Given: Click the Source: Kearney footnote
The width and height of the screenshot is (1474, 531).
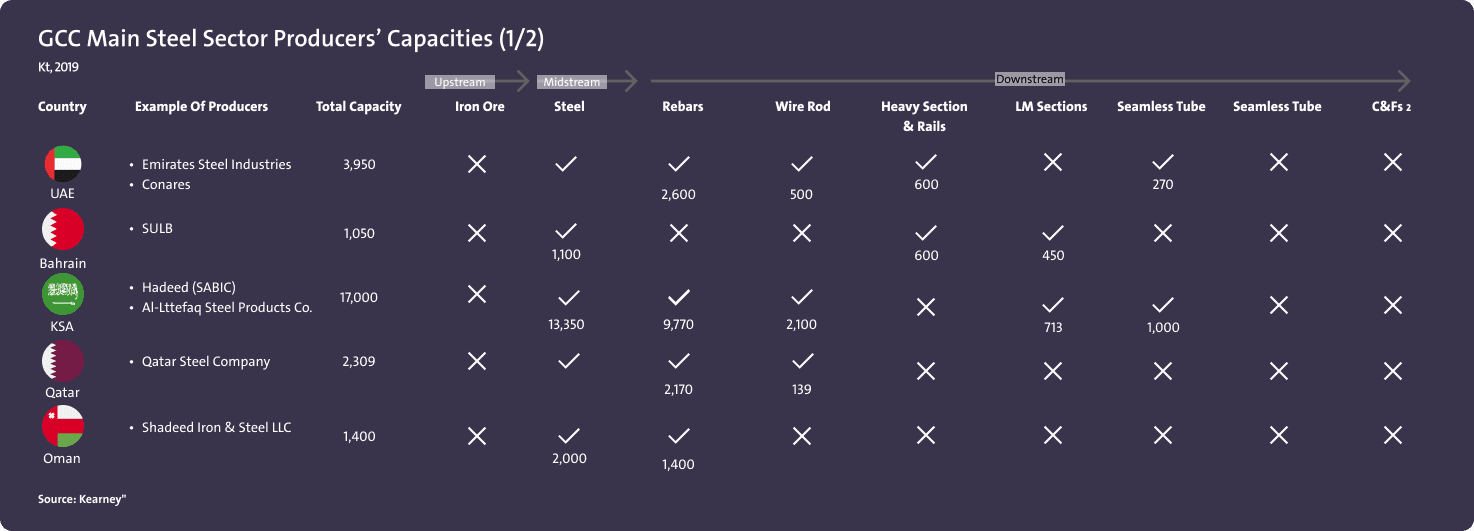Looking at the screenshot, I should [x=82, y=497].
